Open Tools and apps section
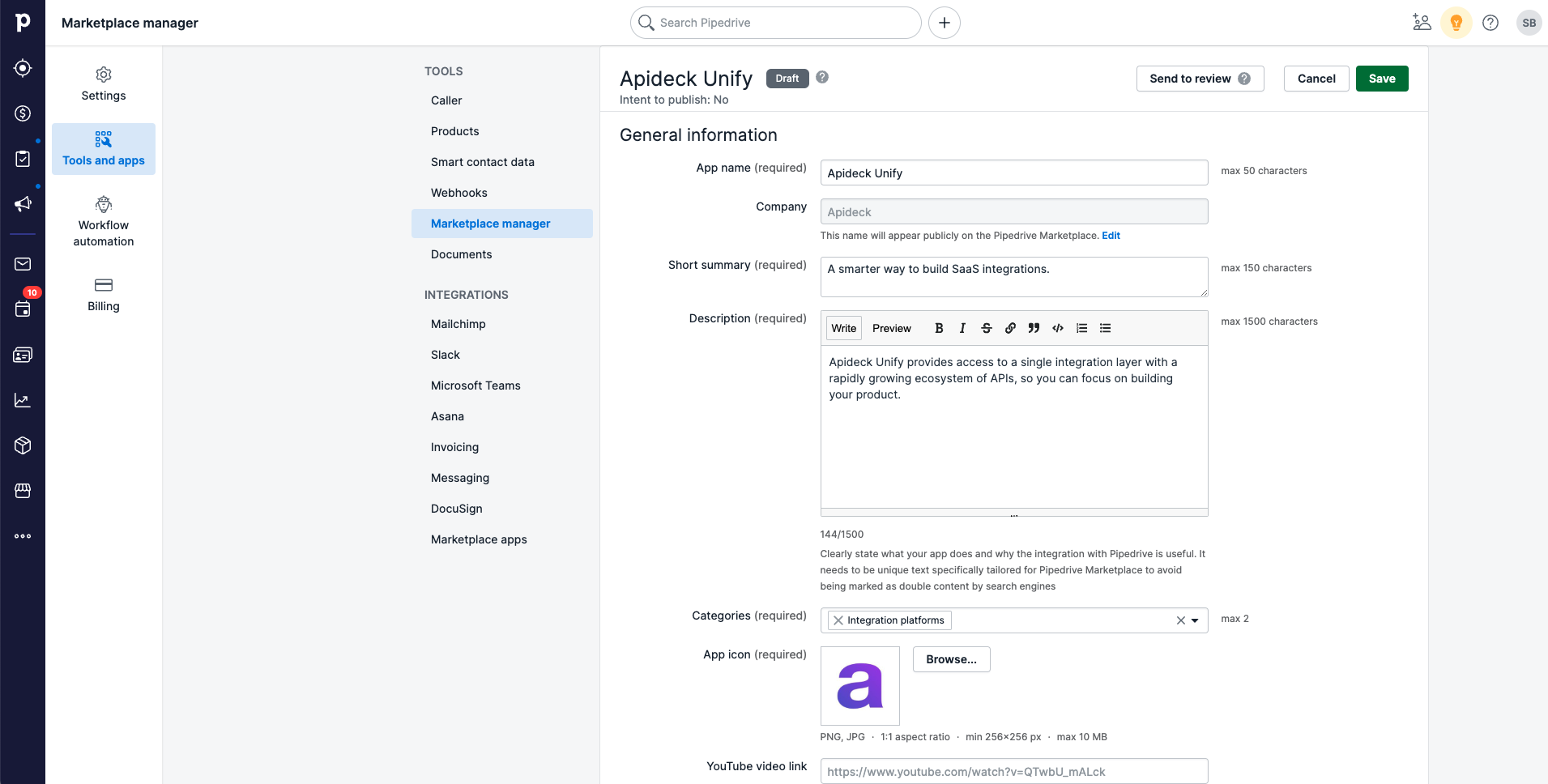The width and height of the screenshot is (1548, 784). [x=104, y=149]
